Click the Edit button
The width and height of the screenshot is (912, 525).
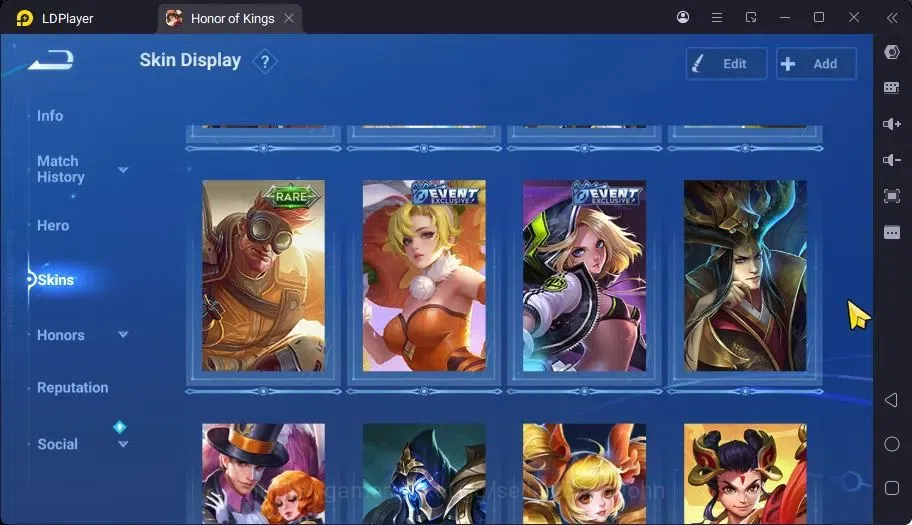pos(726,63)
